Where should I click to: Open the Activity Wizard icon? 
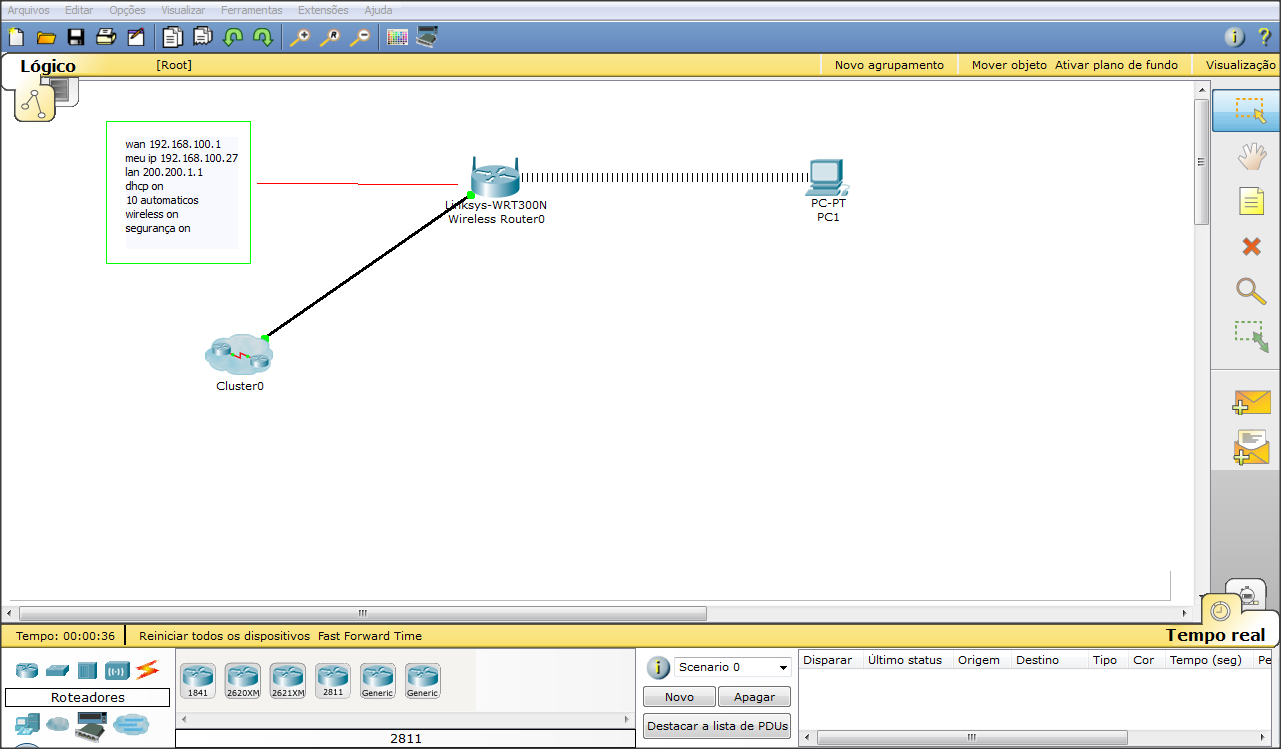(135, 38)
